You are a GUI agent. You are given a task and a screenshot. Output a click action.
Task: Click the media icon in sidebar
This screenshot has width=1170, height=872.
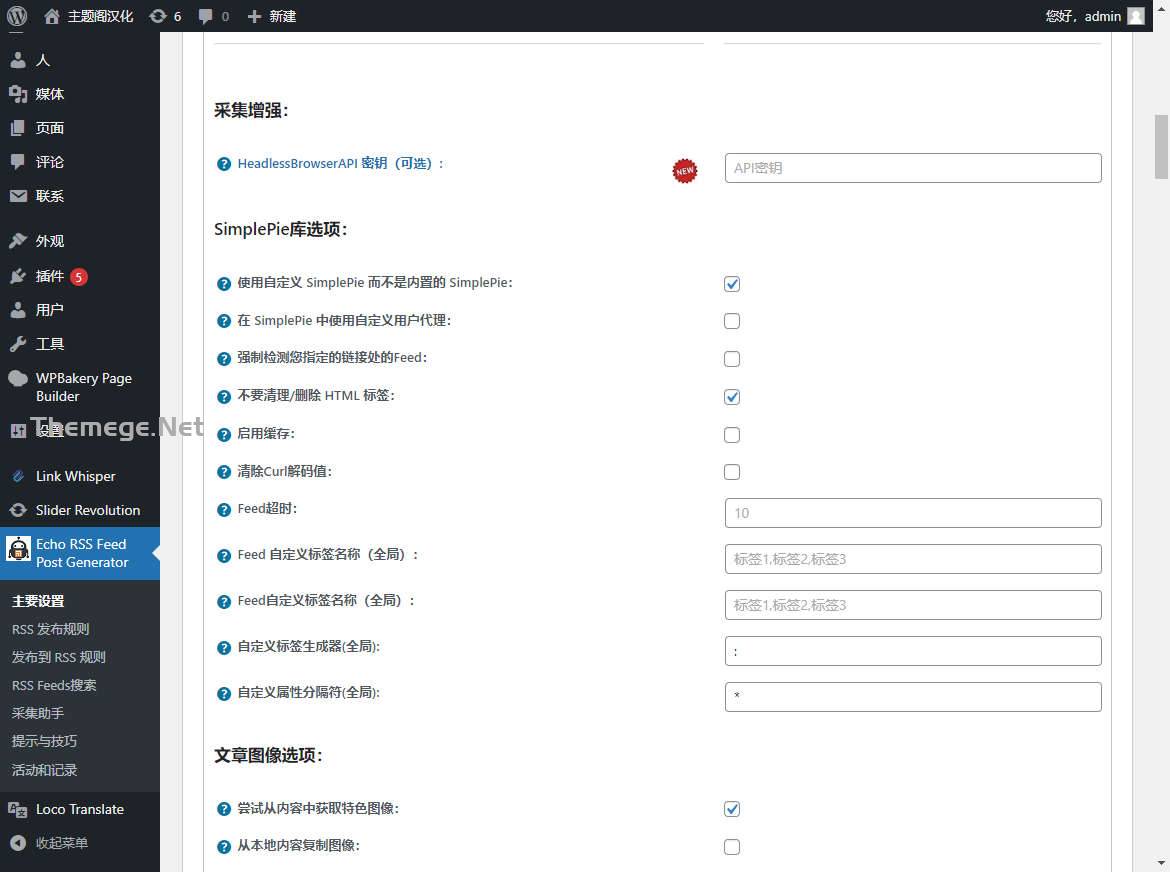(18, 94)
